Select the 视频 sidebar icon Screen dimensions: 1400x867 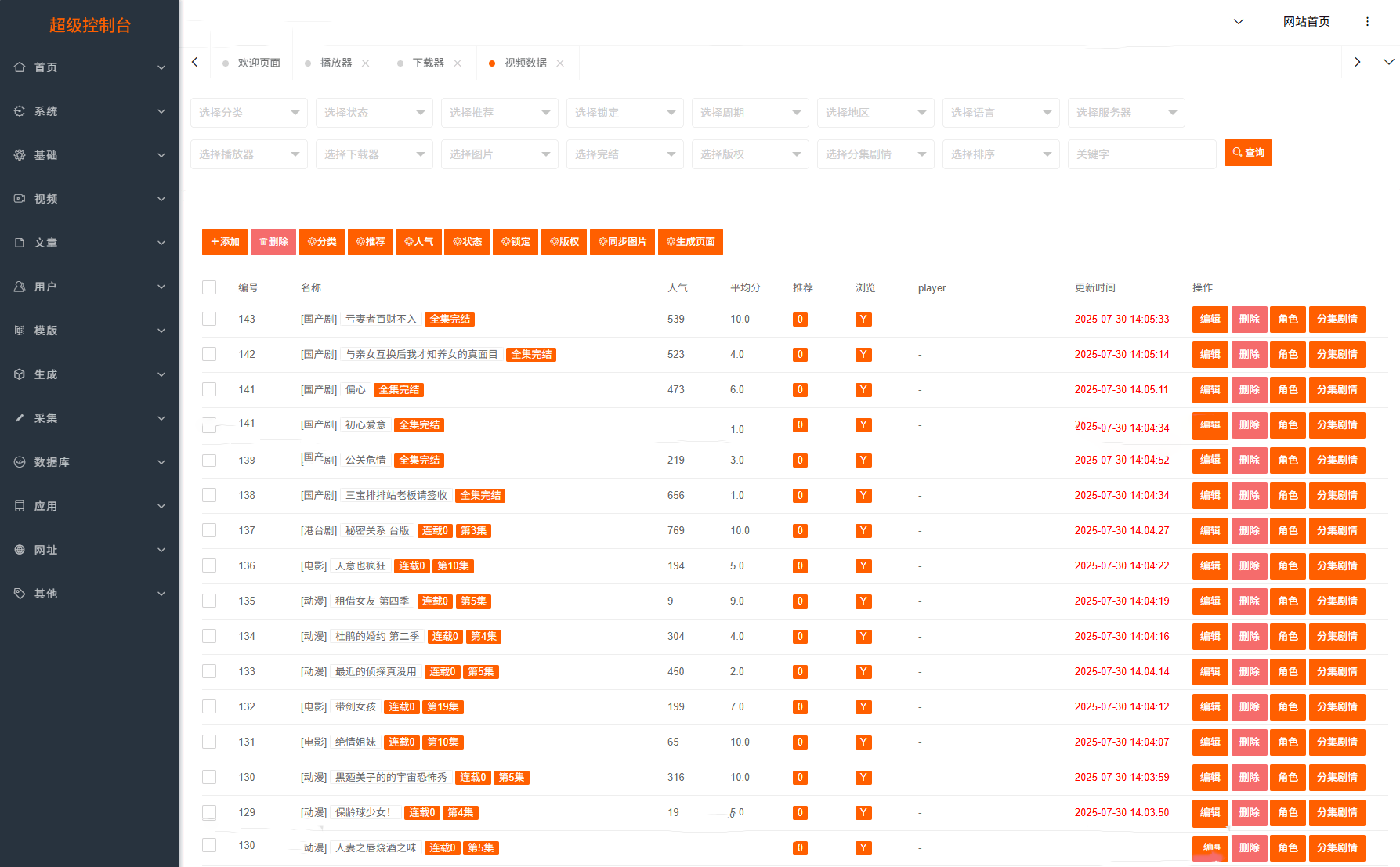click(20, 199)
